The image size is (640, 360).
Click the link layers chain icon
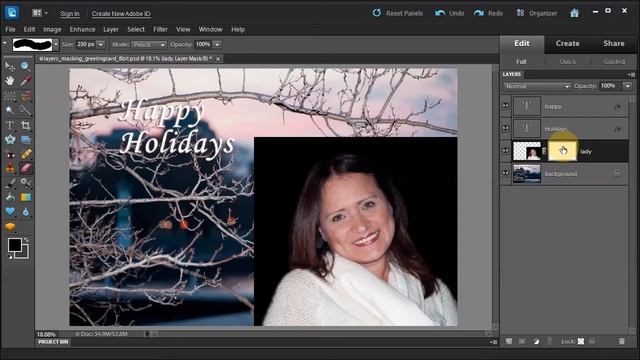tap(549, 341)
